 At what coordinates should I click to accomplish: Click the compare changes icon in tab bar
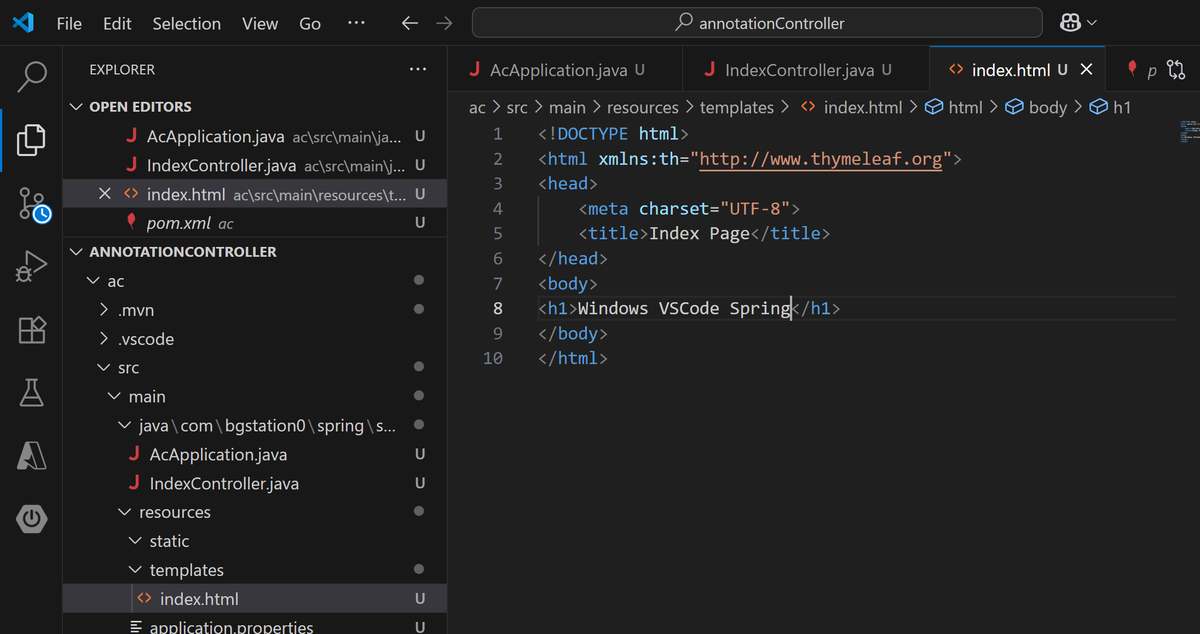pyautogui.click(x=1176, y=70)
